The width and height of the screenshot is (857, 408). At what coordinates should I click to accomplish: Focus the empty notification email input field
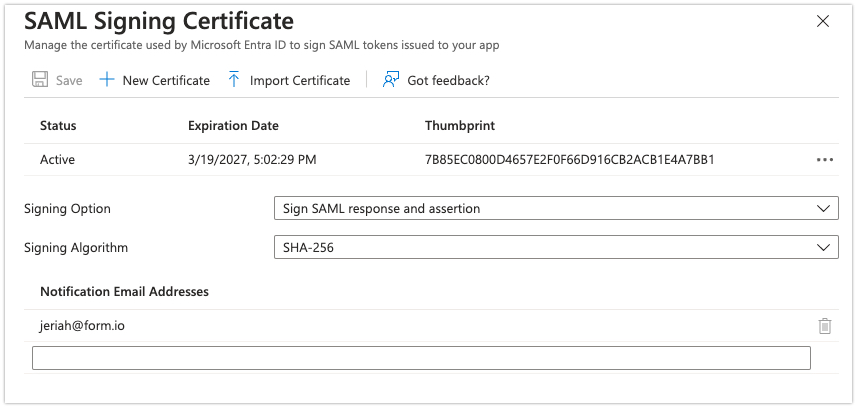(x=421, y=358)
